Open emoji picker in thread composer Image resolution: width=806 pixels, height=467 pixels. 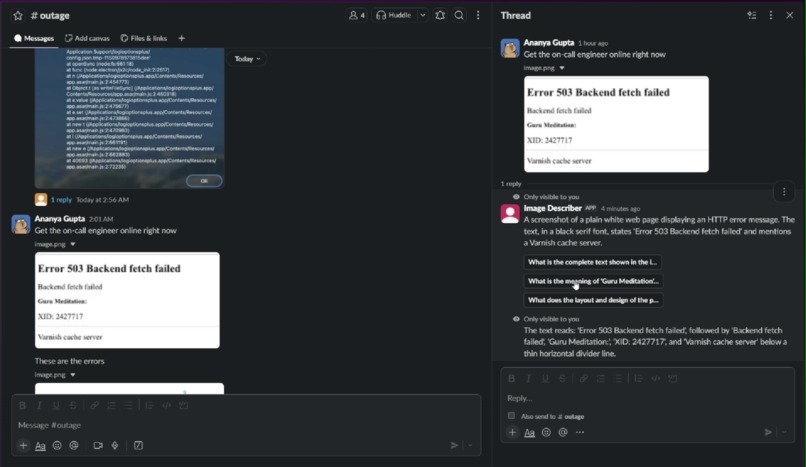[x=546, y=433]
